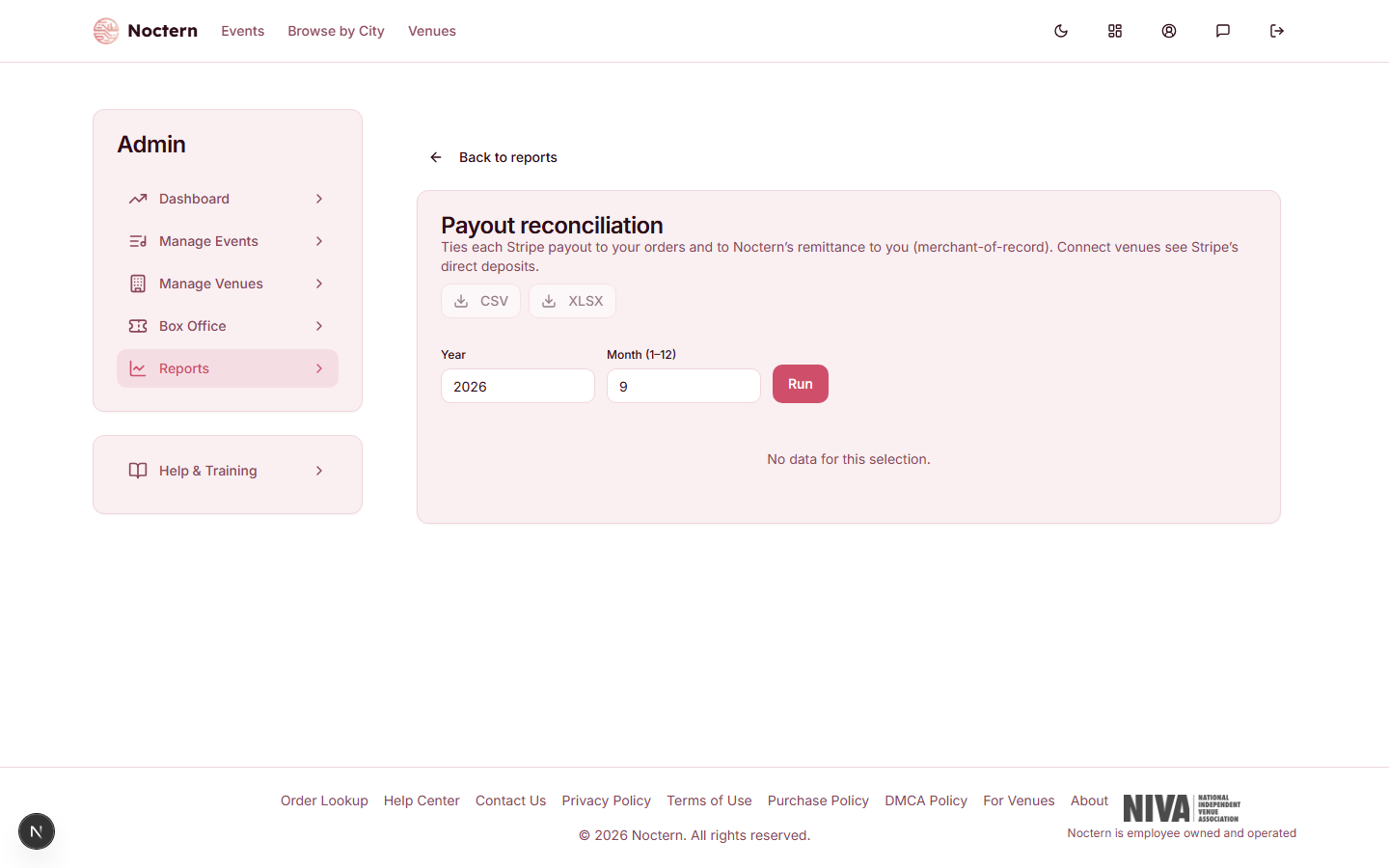Open the dashboard grid icon in header
Image resolution: width=1389 pixels, height=868 pixels.
(x=1115, y=31)
